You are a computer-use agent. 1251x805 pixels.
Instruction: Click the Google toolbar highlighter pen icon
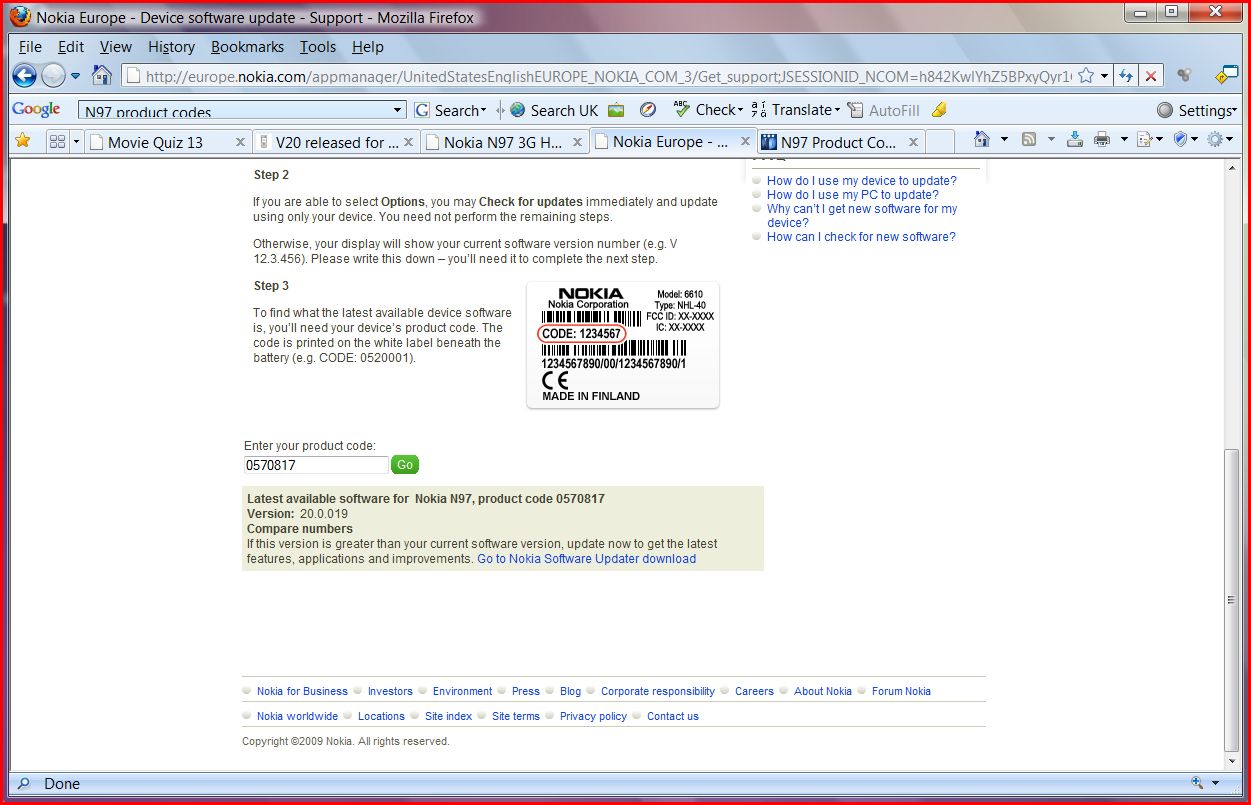tap(938, 110)
